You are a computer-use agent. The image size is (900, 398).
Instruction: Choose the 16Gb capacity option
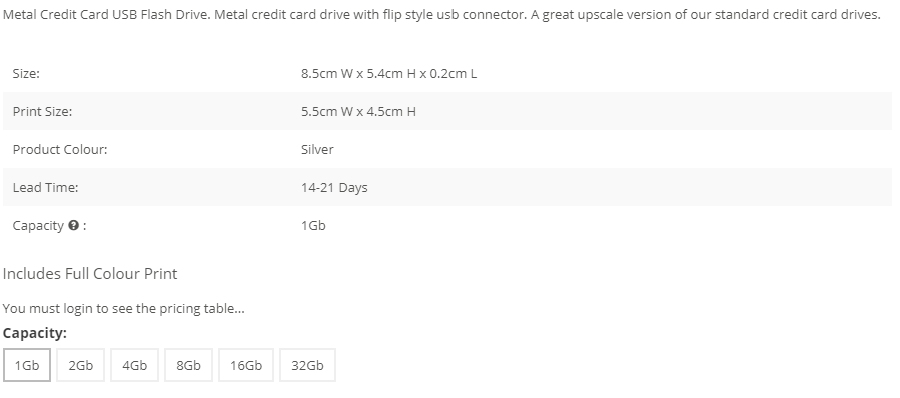pyautogui.click(x=246, y=365)
